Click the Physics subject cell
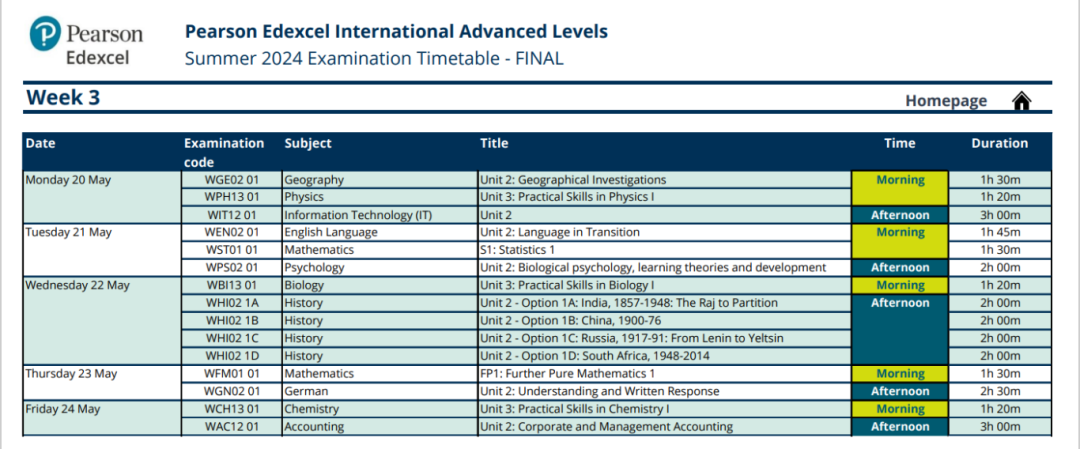Image resolution: width=1080 pixels, height=449 pixels. point(380,197)
